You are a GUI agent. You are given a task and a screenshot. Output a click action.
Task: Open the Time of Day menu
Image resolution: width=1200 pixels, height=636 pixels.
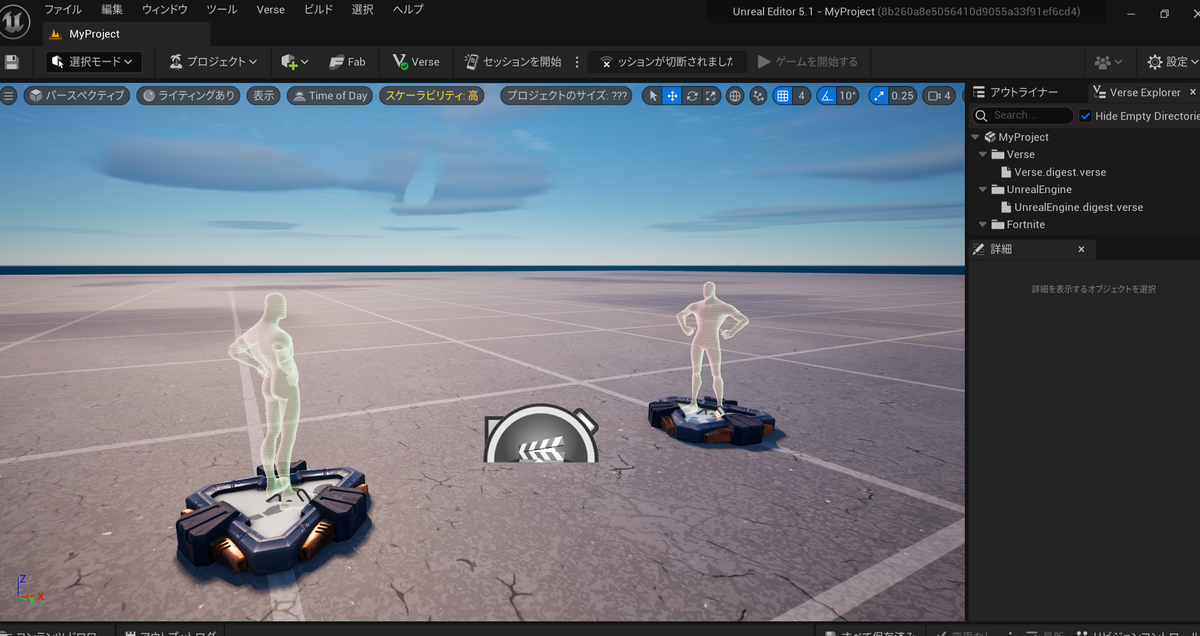tap(329, 96)
